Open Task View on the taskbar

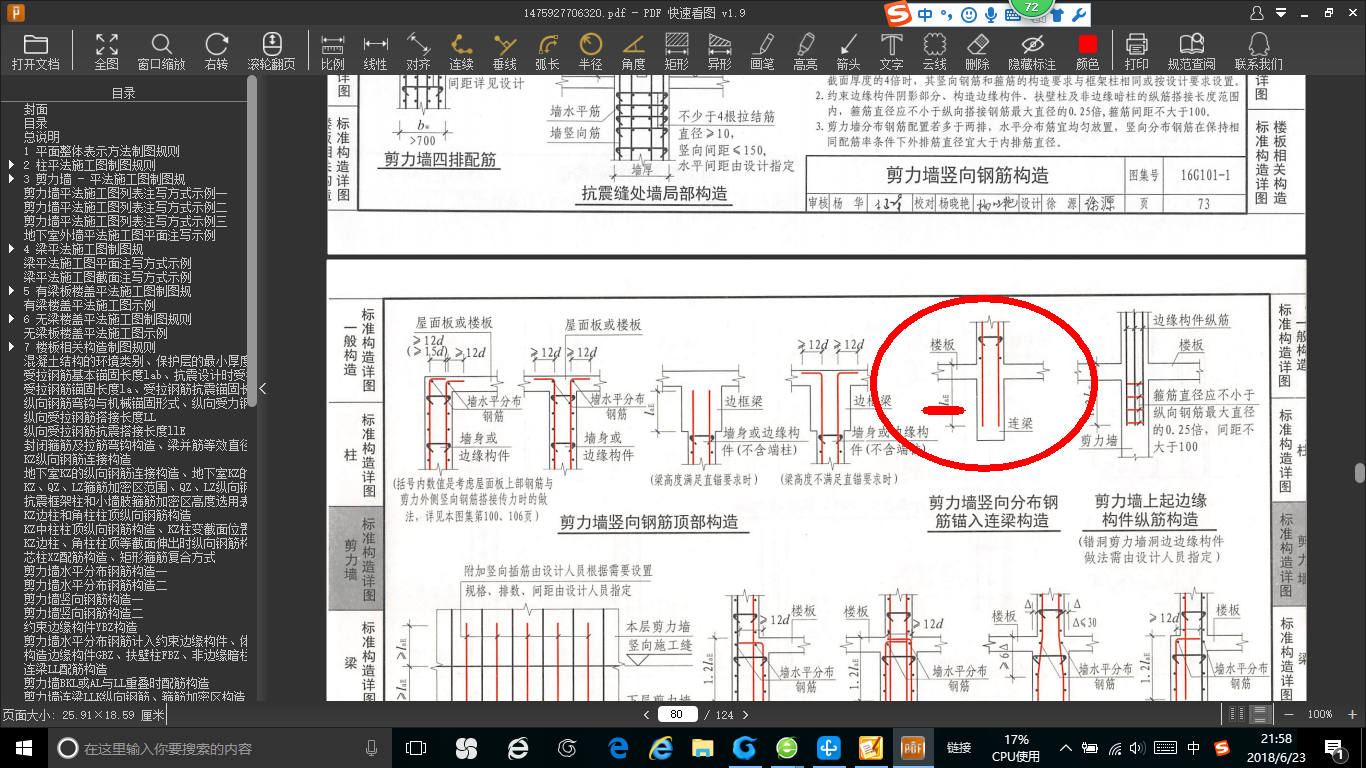point(416,748)
